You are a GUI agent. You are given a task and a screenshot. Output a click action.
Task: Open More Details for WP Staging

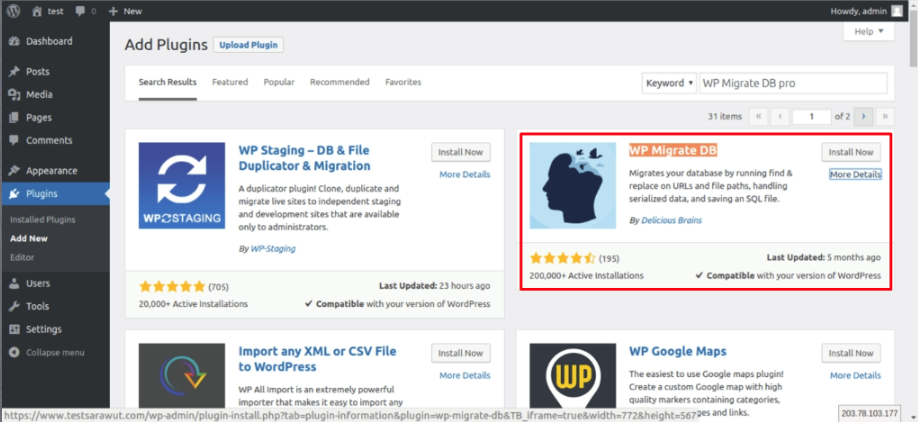tap(464, 174)
